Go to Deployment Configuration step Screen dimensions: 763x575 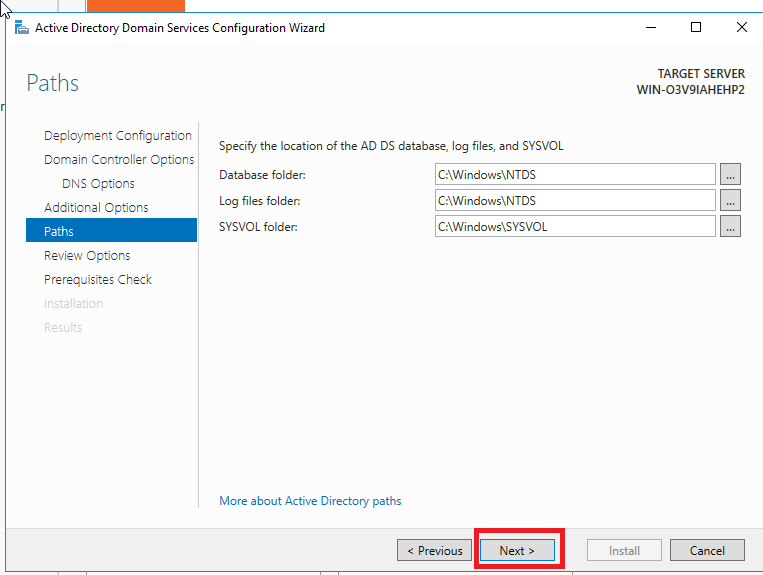point(118,136)
